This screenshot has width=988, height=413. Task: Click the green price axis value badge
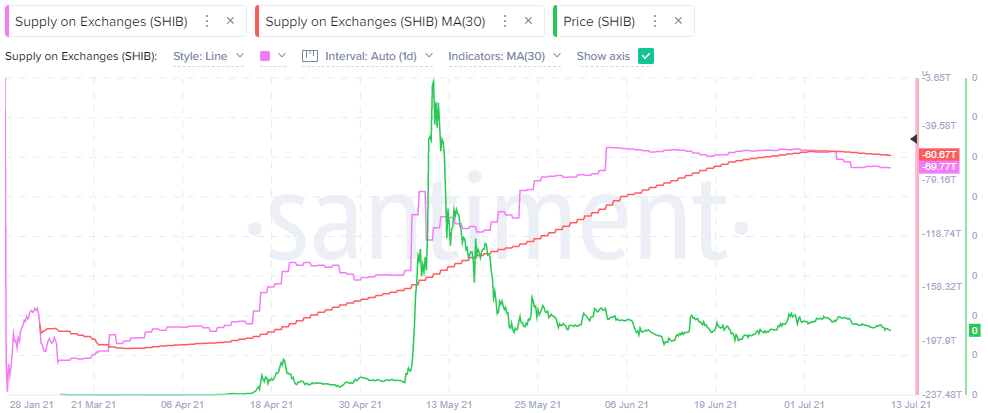point(975,331)
